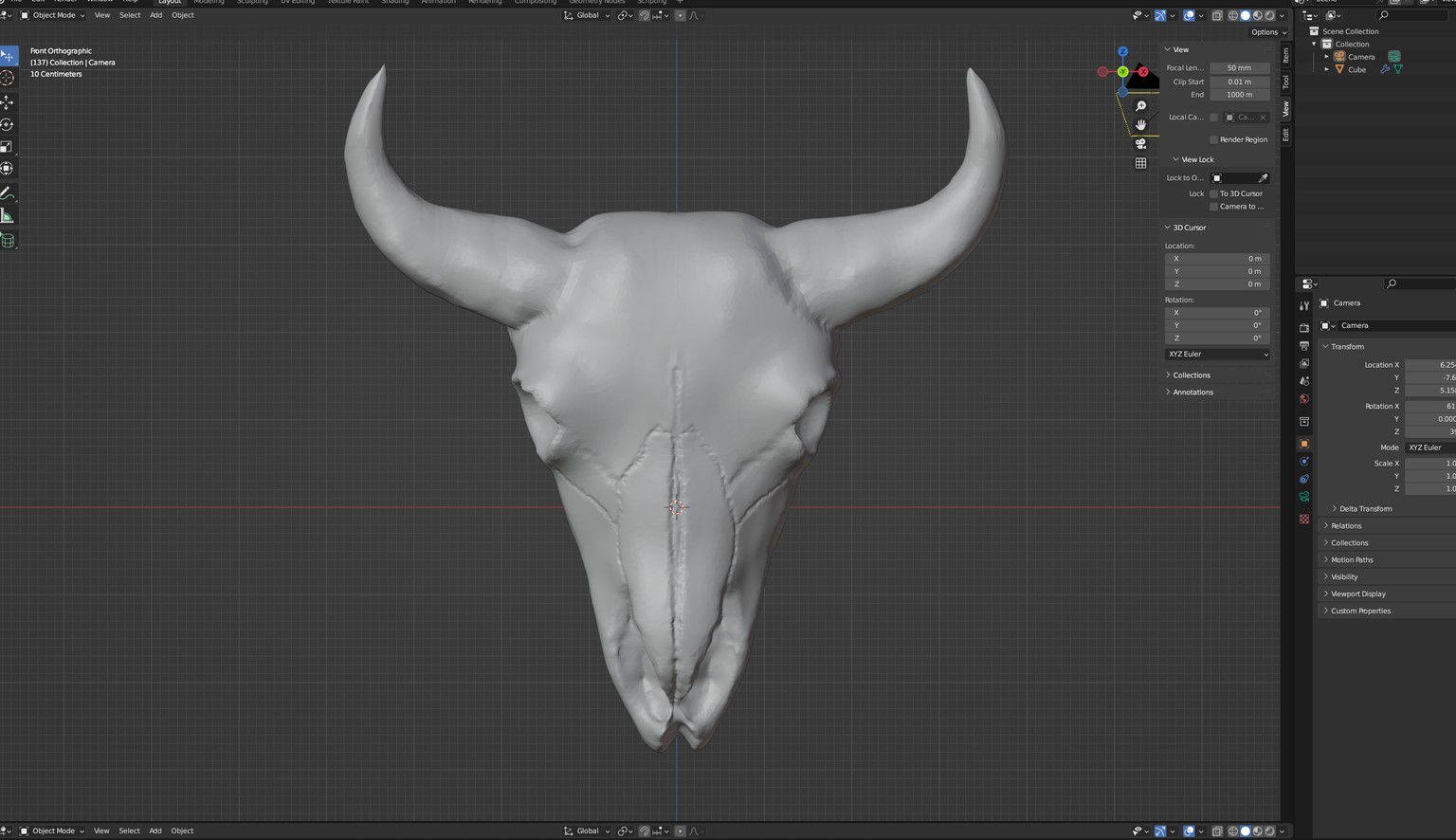
Task: Open the Render properties tab icon
Action: (x=1304, y=328)
